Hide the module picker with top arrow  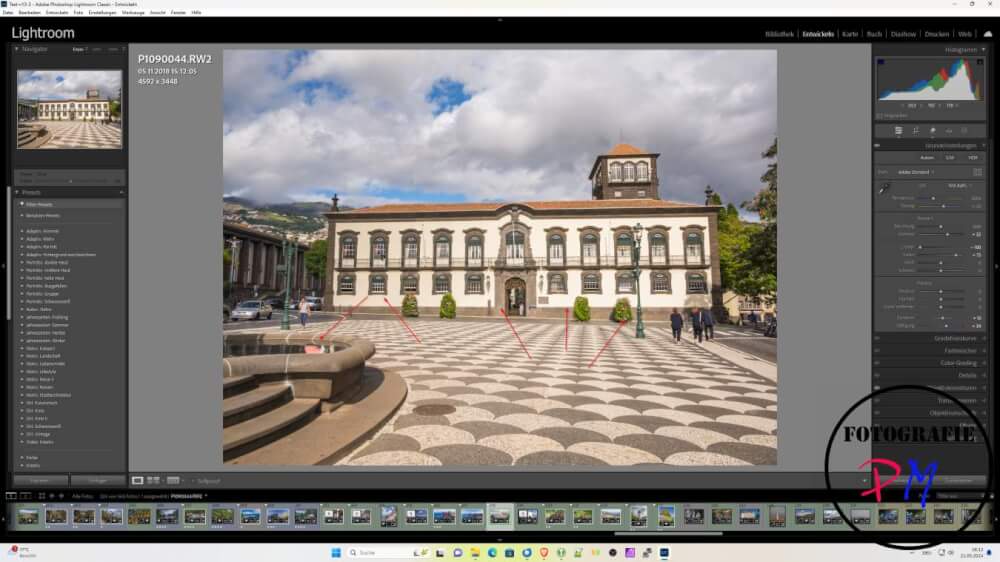500,20
